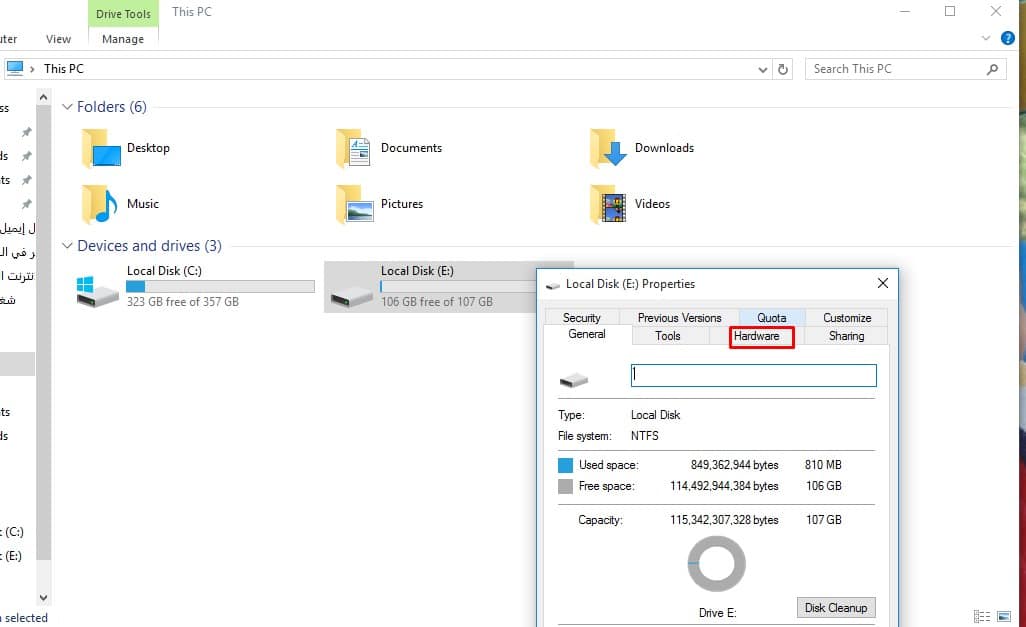Open the Videos folder icon

[x=608, y=204]
